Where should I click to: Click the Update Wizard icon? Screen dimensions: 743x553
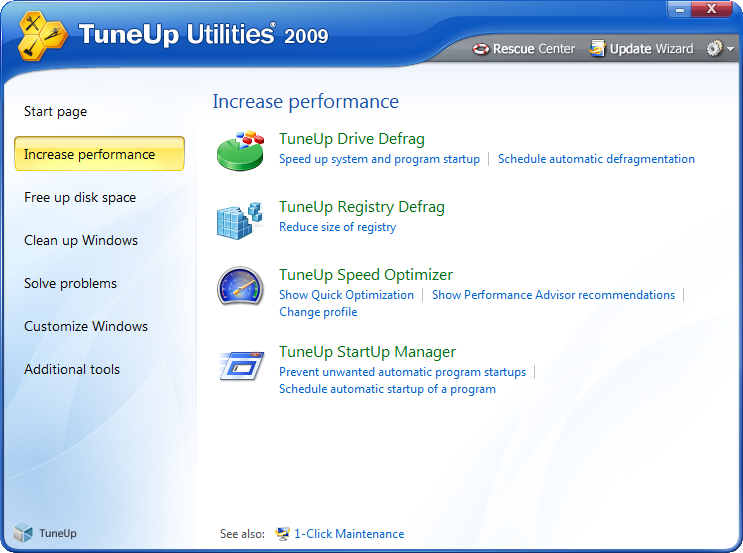click(x=598, y=48)
